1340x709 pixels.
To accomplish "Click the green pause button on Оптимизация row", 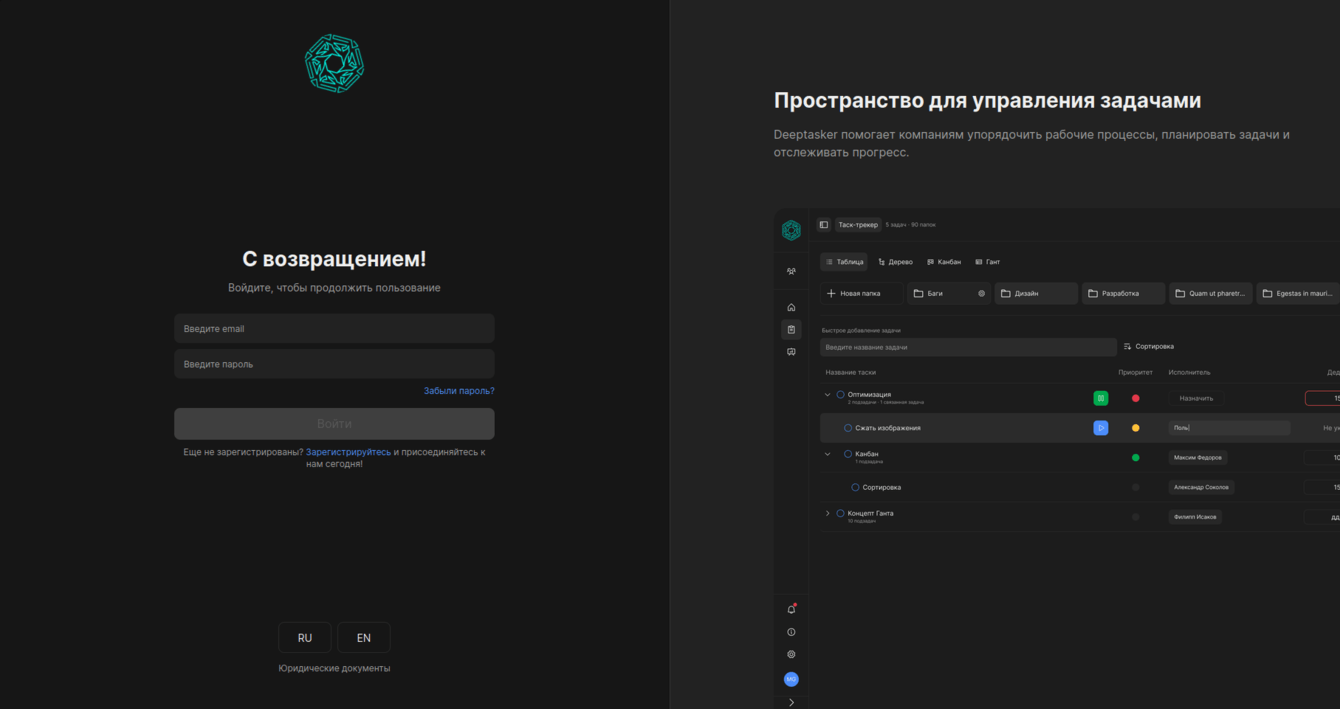I will 1100,398.
